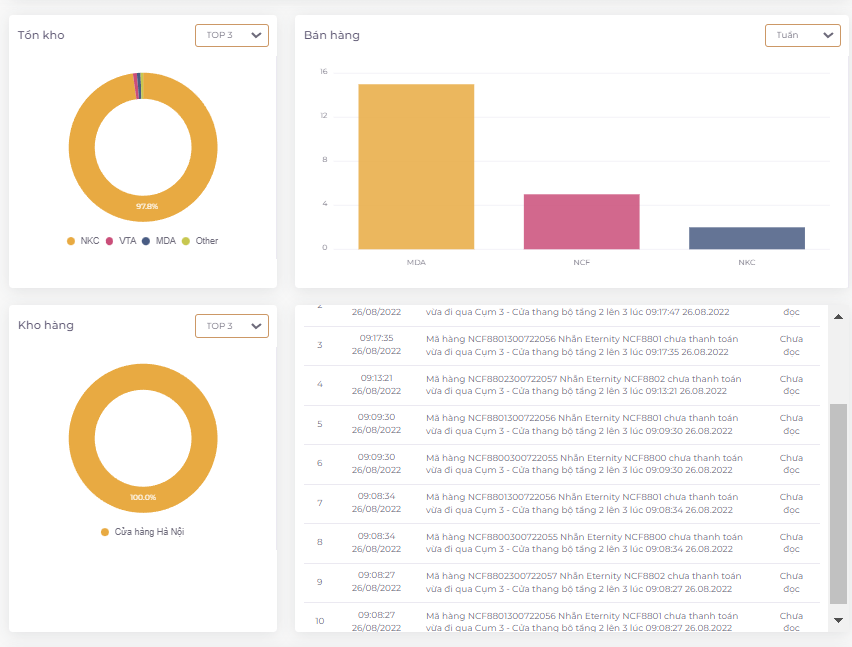852x647 pixels.
Task: Click Chưa đọc status on row 3
Action: 791,345
